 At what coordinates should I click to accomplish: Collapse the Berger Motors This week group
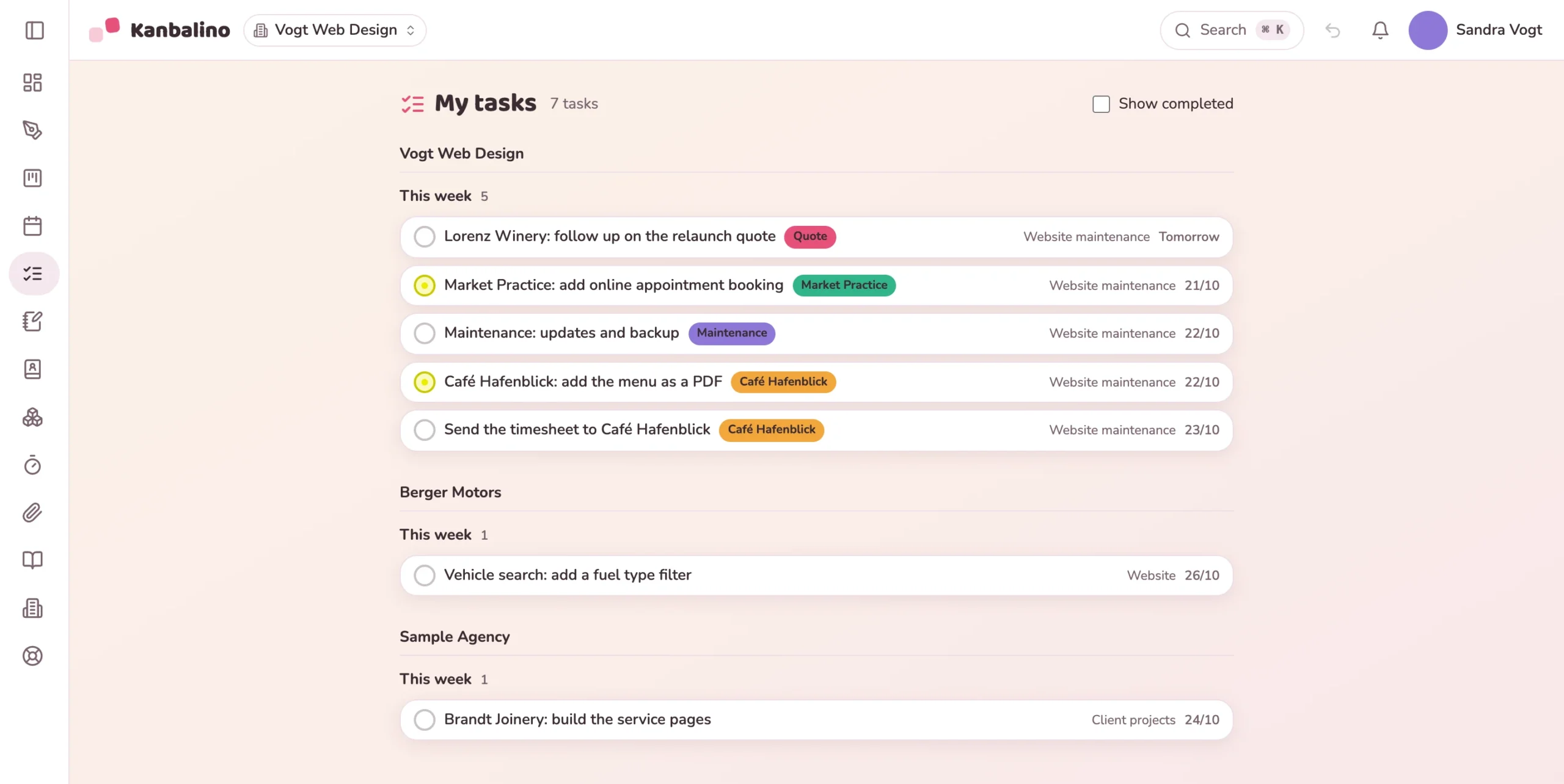444,535
